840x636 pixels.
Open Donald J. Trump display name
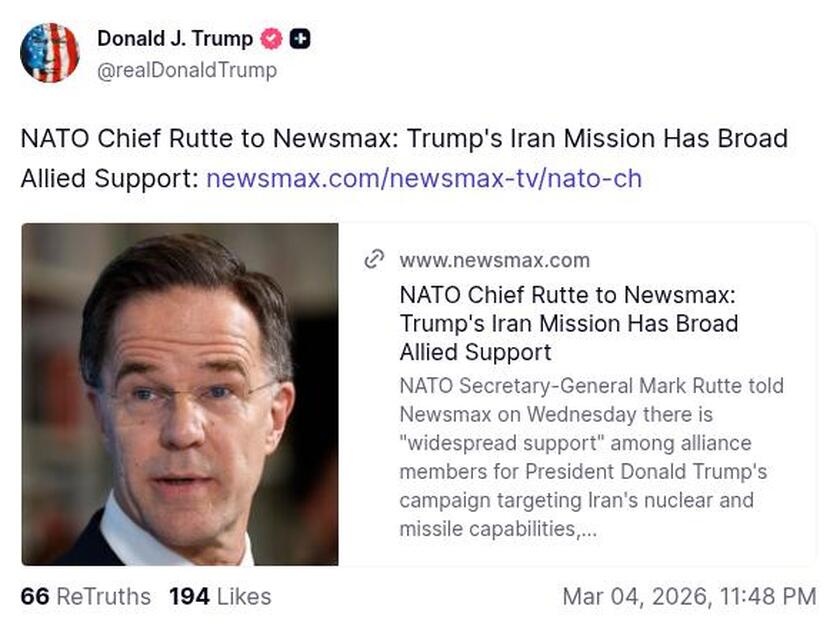point(176,39)
